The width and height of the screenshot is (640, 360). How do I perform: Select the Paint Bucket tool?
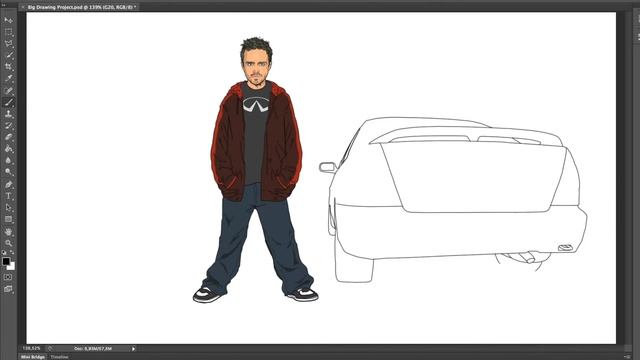(x=8, y=149)
